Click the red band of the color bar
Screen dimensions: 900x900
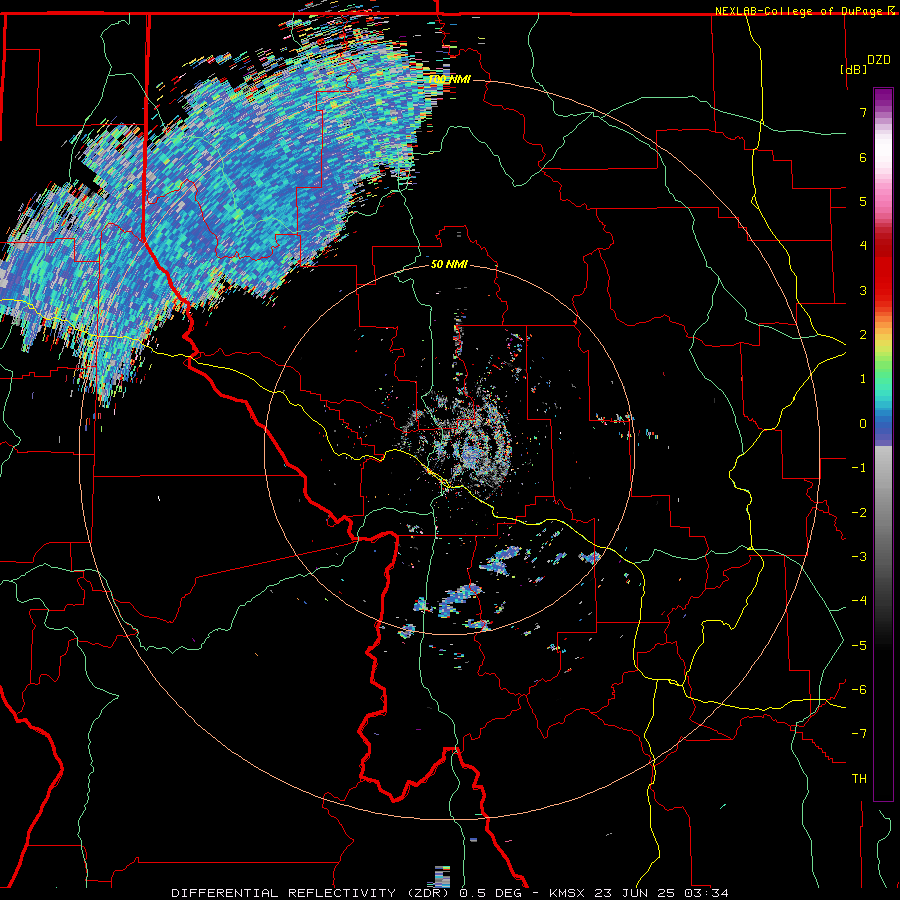point(883,270)
